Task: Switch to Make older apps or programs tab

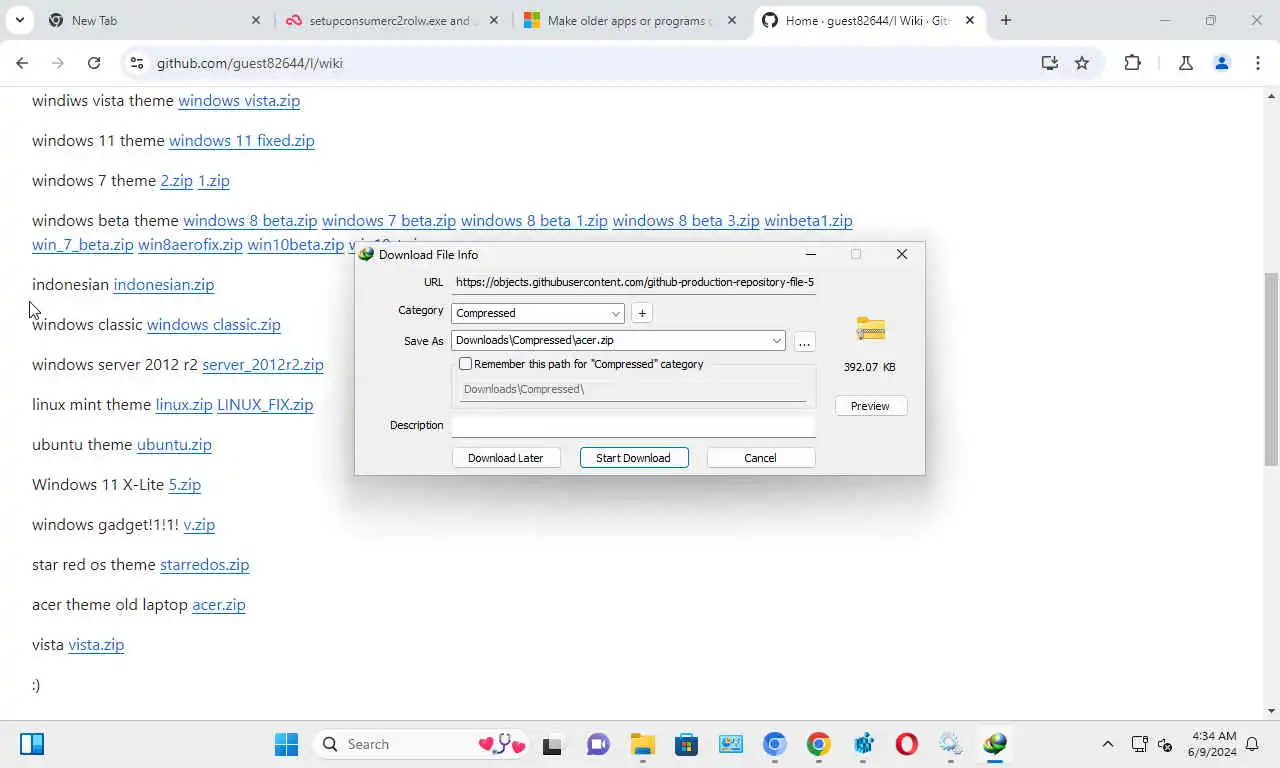Action: [x=630, y=20]
